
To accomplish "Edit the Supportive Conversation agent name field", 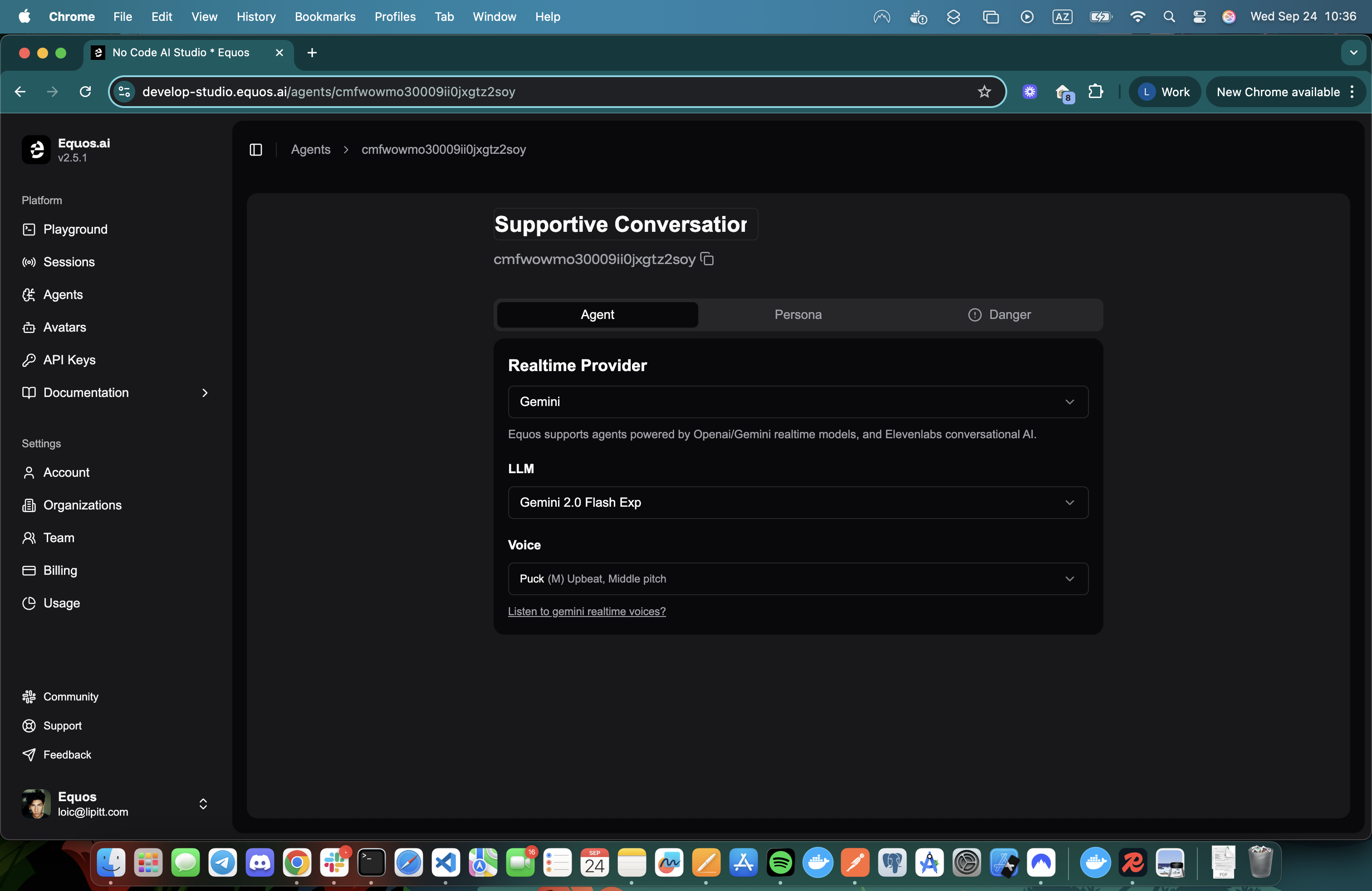I will pos(625,224).
